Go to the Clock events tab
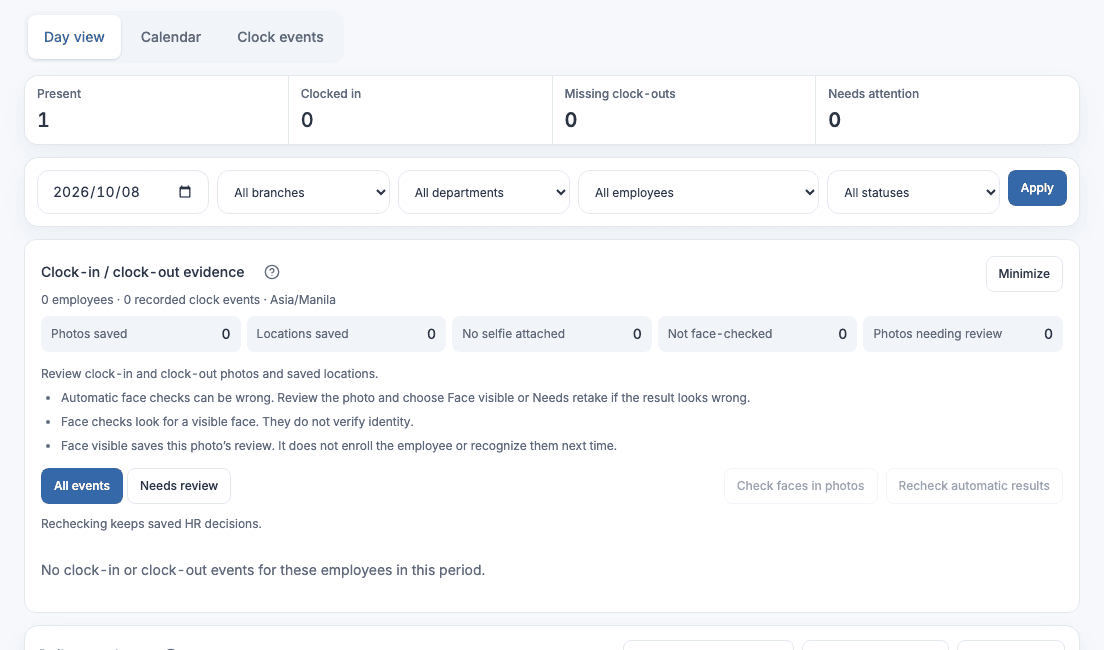 pos(280,37)
